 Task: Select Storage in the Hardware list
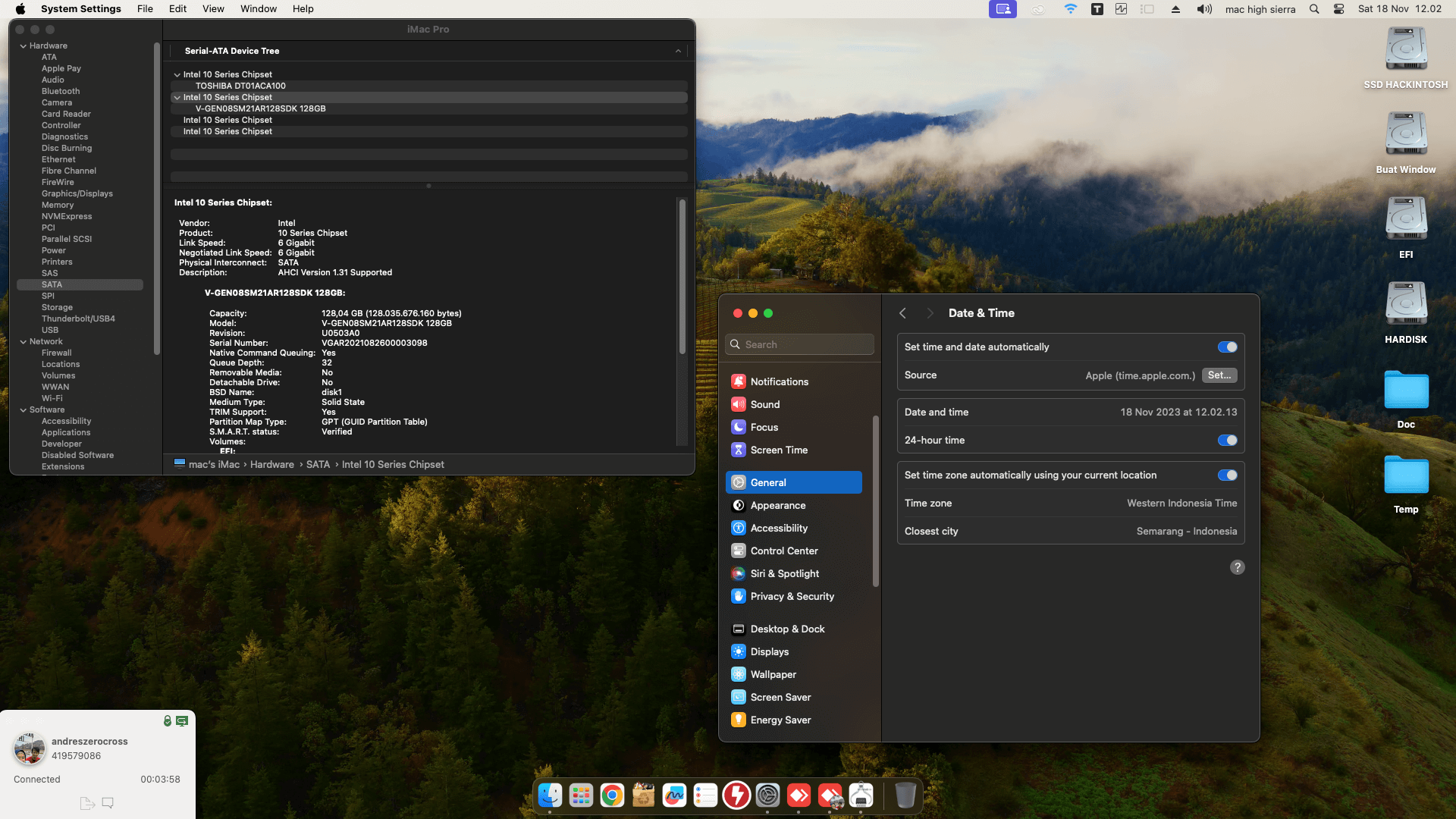(57, 308)
